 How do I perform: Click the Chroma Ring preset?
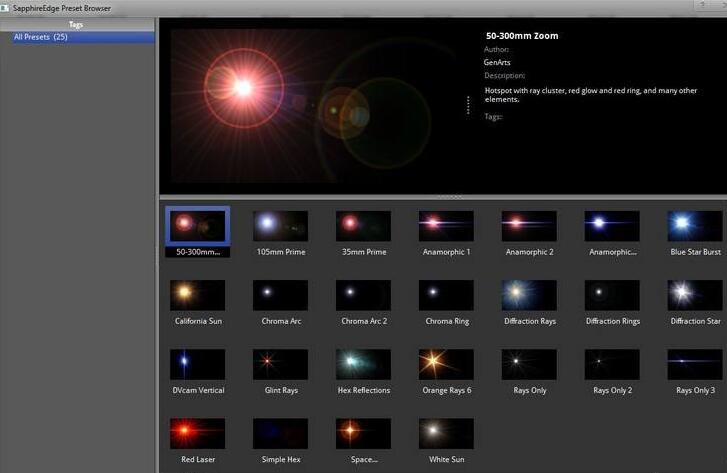click(446, 295)
